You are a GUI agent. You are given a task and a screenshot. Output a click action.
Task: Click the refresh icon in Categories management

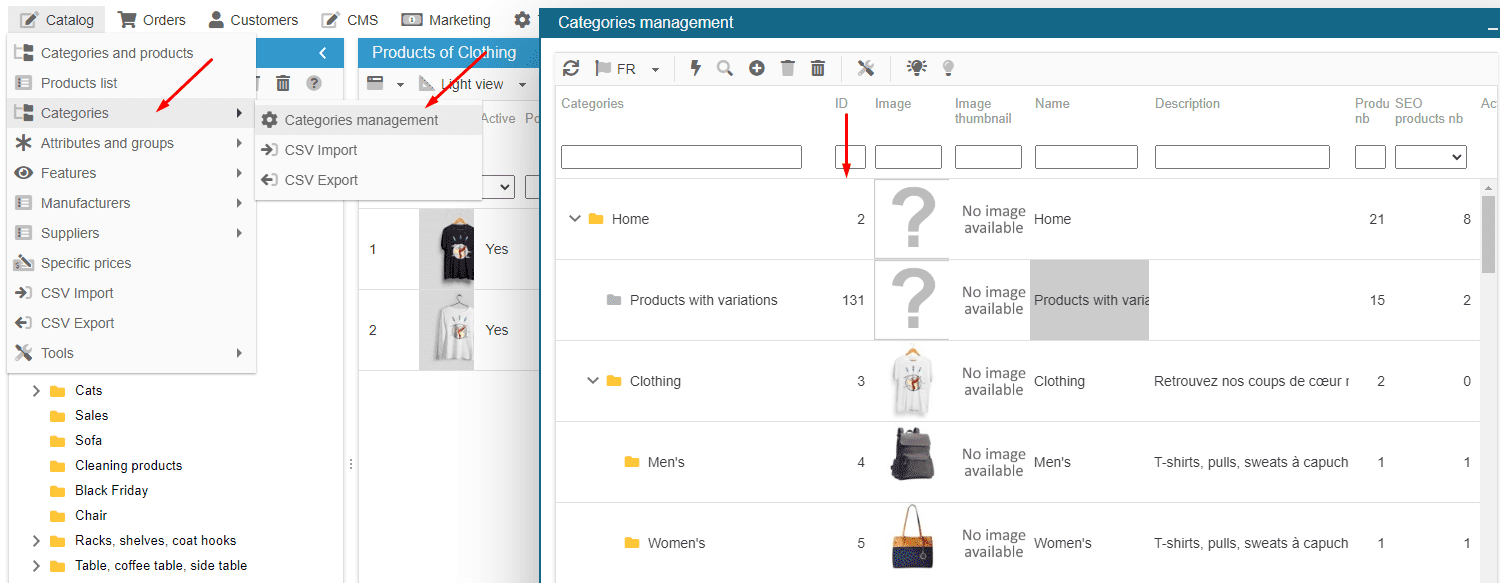coord(571,68)
